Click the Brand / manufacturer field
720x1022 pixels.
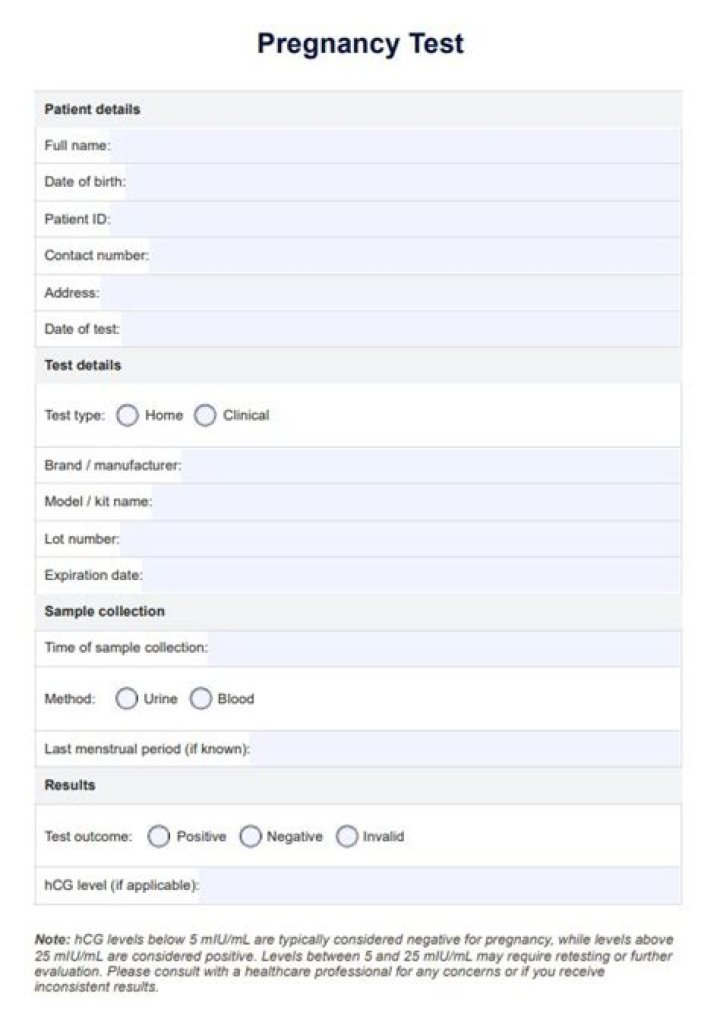(431, 465)
